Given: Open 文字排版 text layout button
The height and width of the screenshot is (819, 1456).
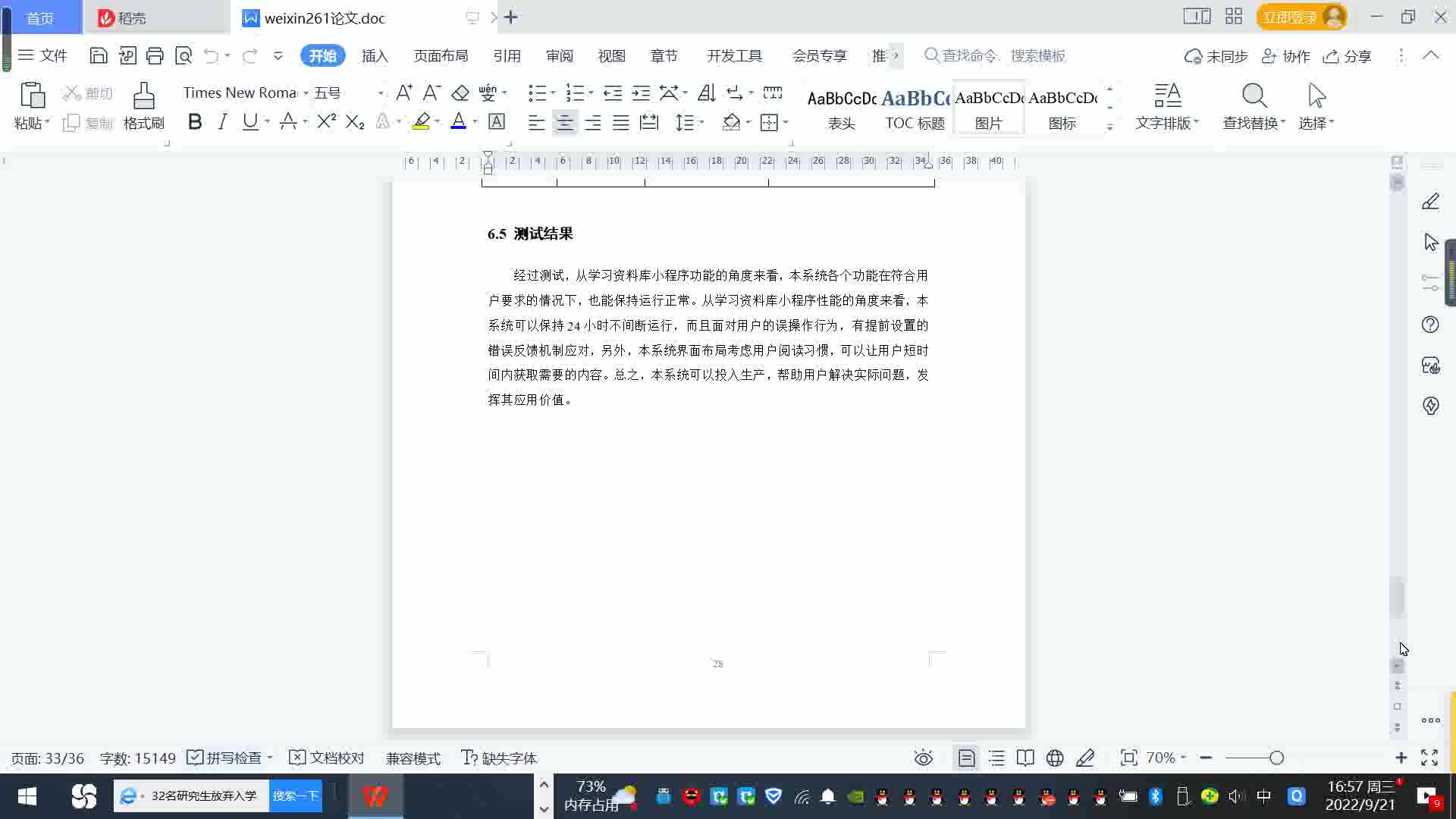Looking at the screenshot, I should point(1167,106).
